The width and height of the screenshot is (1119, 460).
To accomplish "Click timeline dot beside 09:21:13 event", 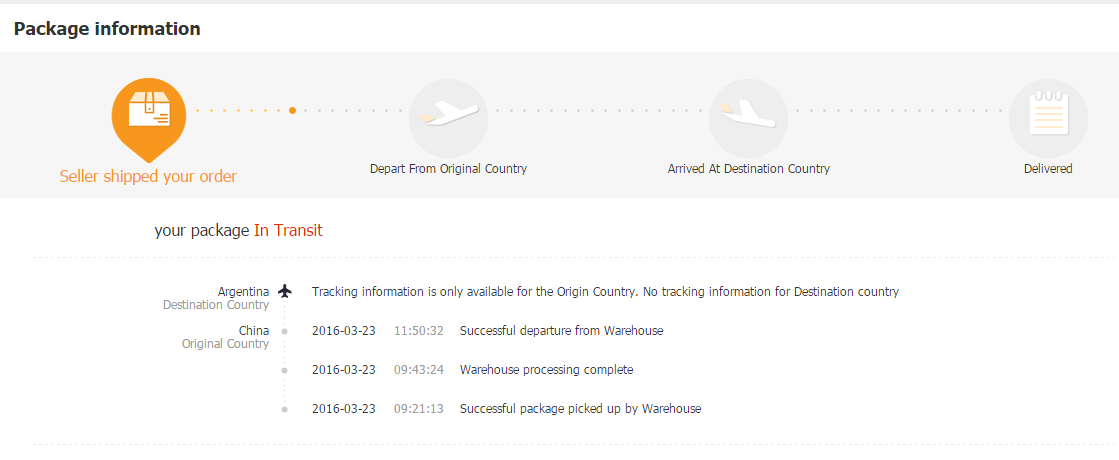I will pos(285,409).
